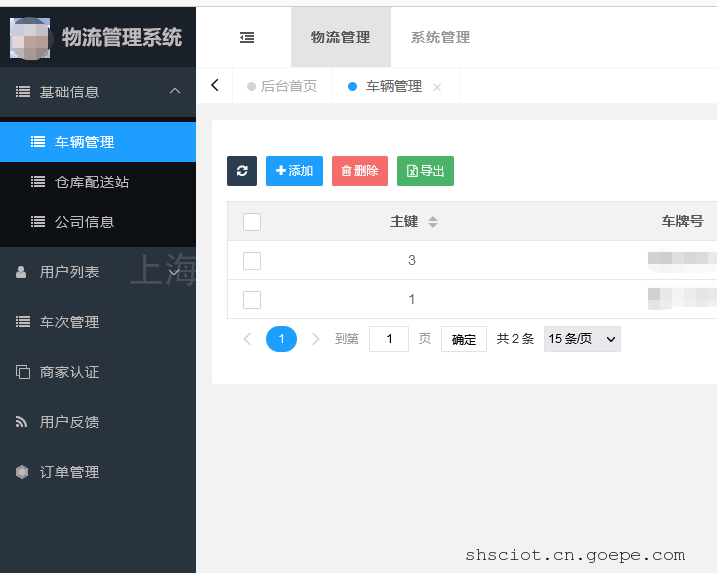717x573 pixels.
Task: Click the refresh icon button
Action: [242, 171]
